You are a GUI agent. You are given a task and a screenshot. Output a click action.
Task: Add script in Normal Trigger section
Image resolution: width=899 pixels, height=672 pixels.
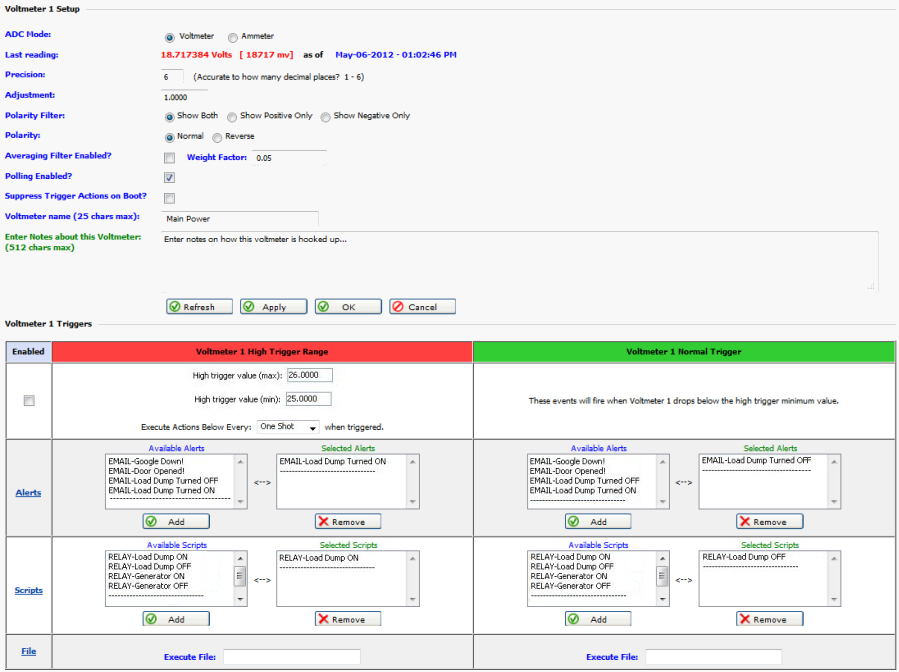(x=598, y=619)
